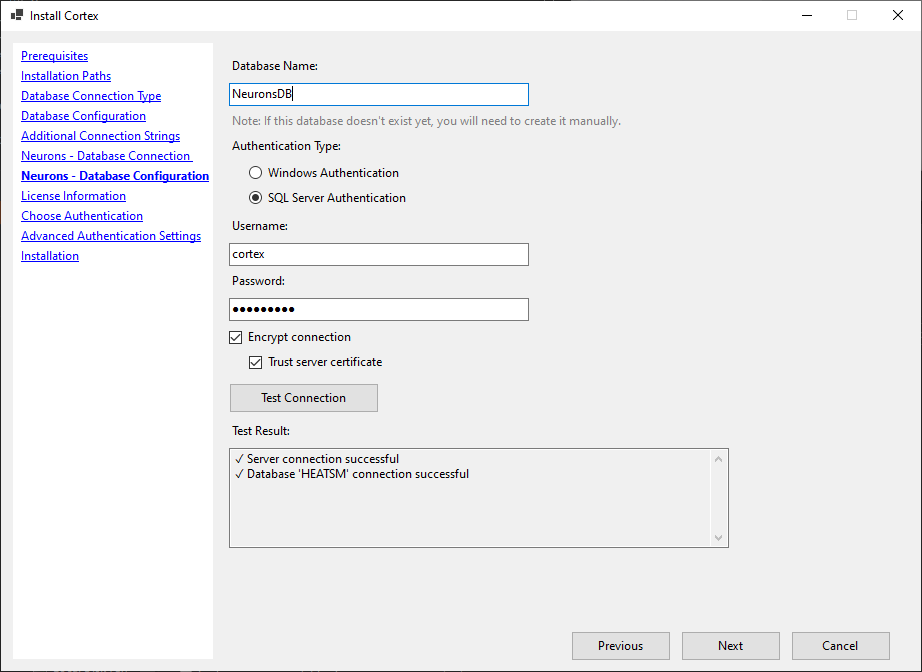
Task: Go to Database Configuration
Action: coord(83,115)
